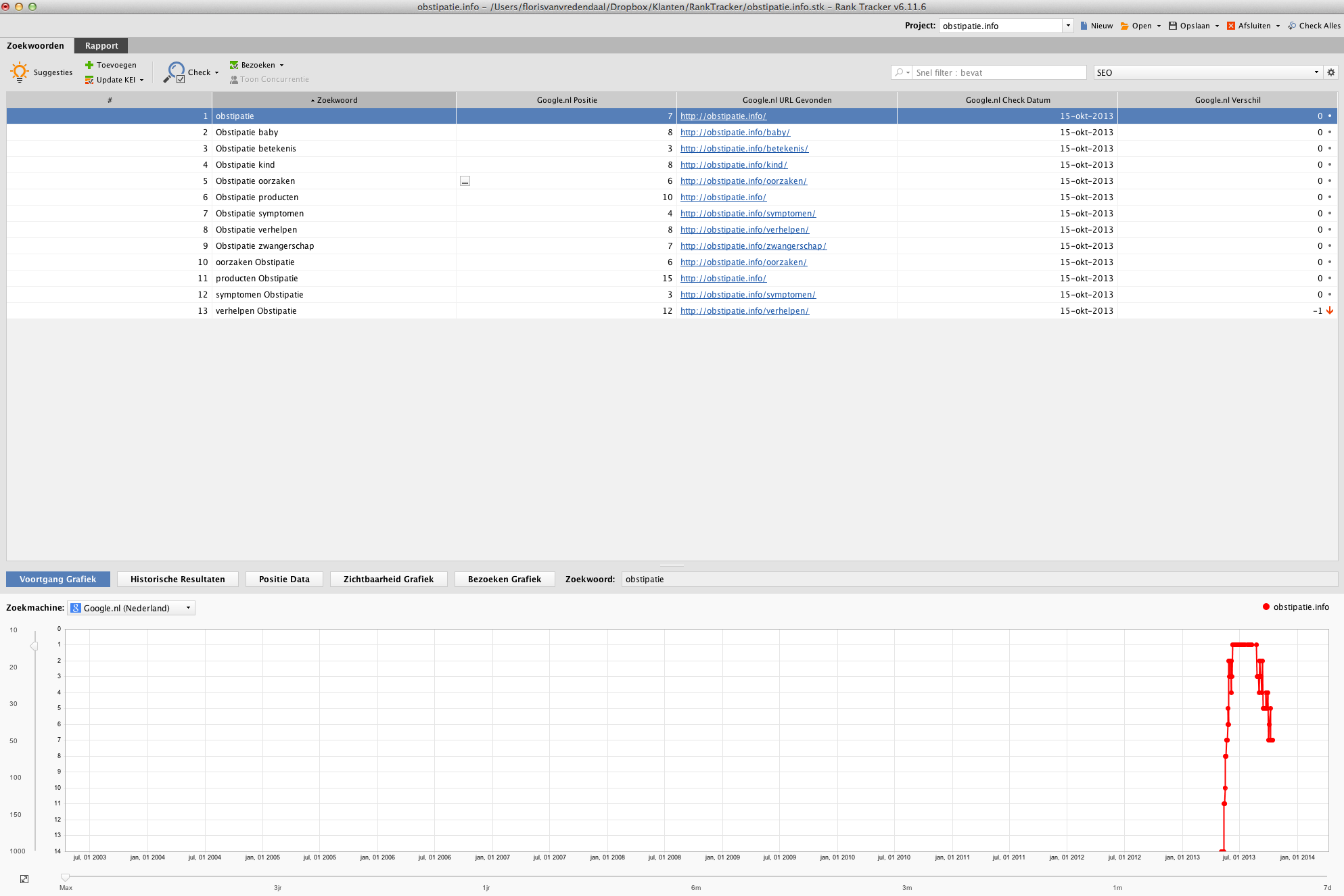Click position value 15 in producten Obstipatie row
Image resolution: width=1344 pixels, height=896 pixels.
[x=667, y=279]
